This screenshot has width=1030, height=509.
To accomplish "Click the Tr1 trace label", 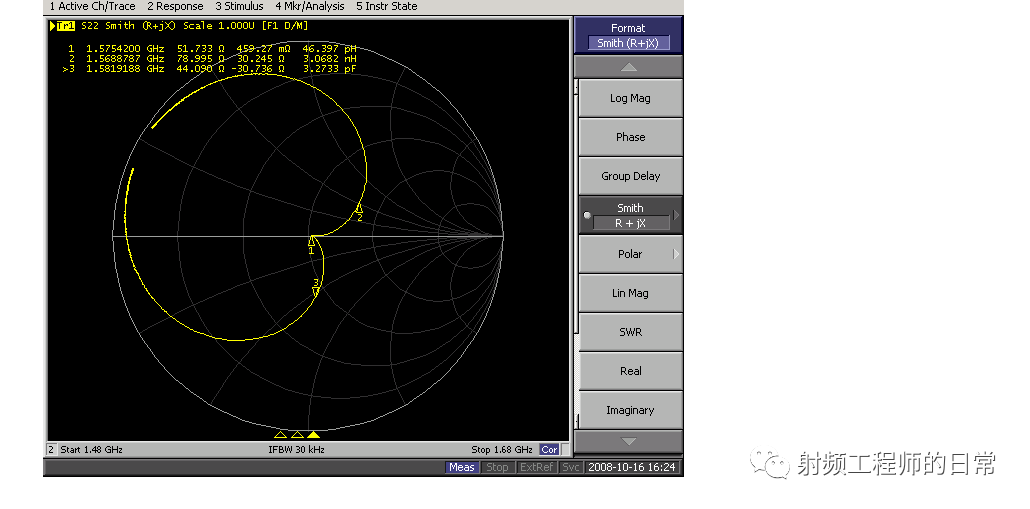I will tap(66, 26).
